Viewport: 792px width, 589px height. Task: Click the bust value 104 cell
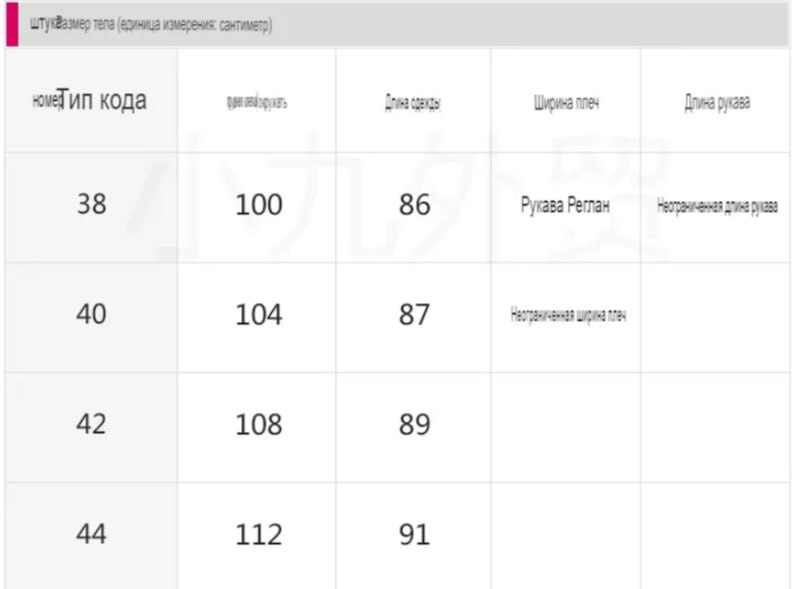pyautogui.click(x=257, y=317)
